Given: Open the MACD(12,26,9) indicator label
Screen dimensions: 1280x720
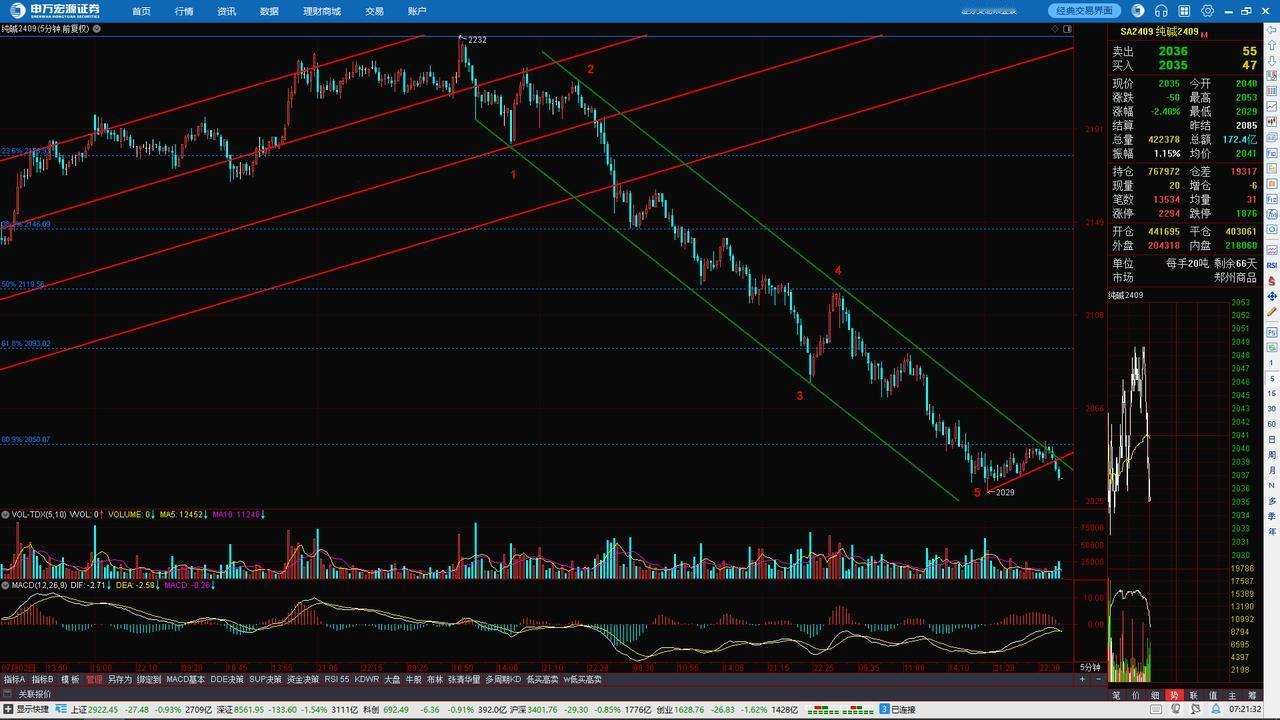Looking at the screenshot, I should point(40,585).
